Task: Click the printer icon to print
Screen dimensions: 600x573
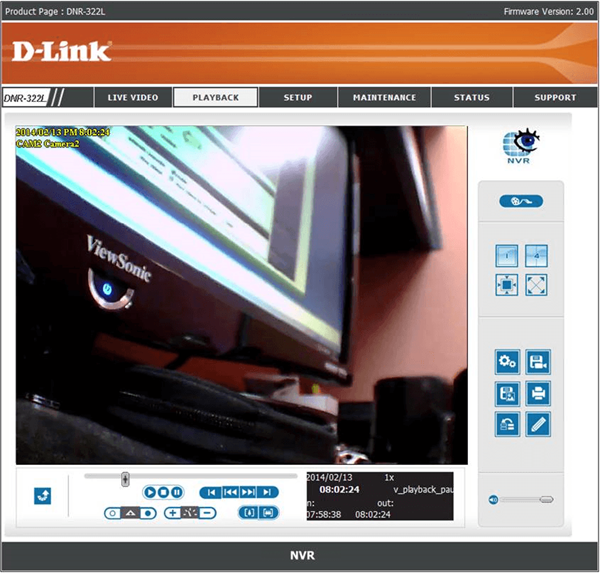Action: [x=537, y=393]
